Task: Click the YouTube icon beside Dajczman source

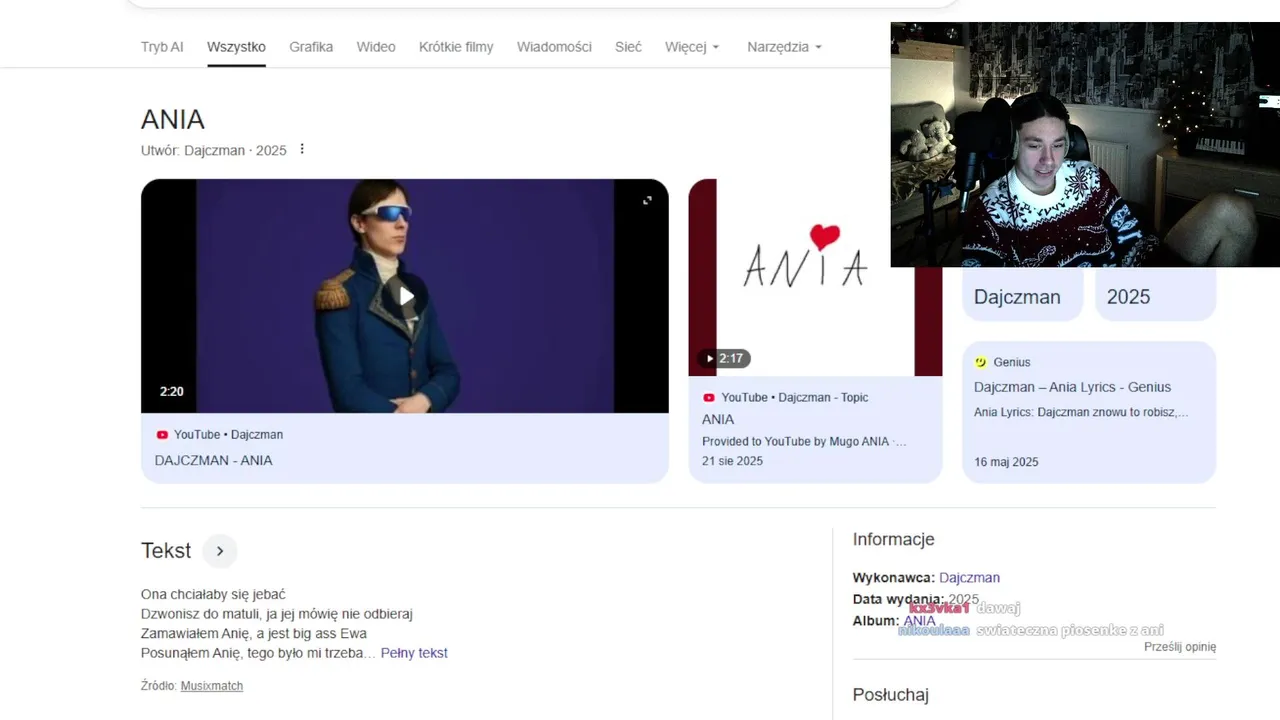Action: point(162,435)
